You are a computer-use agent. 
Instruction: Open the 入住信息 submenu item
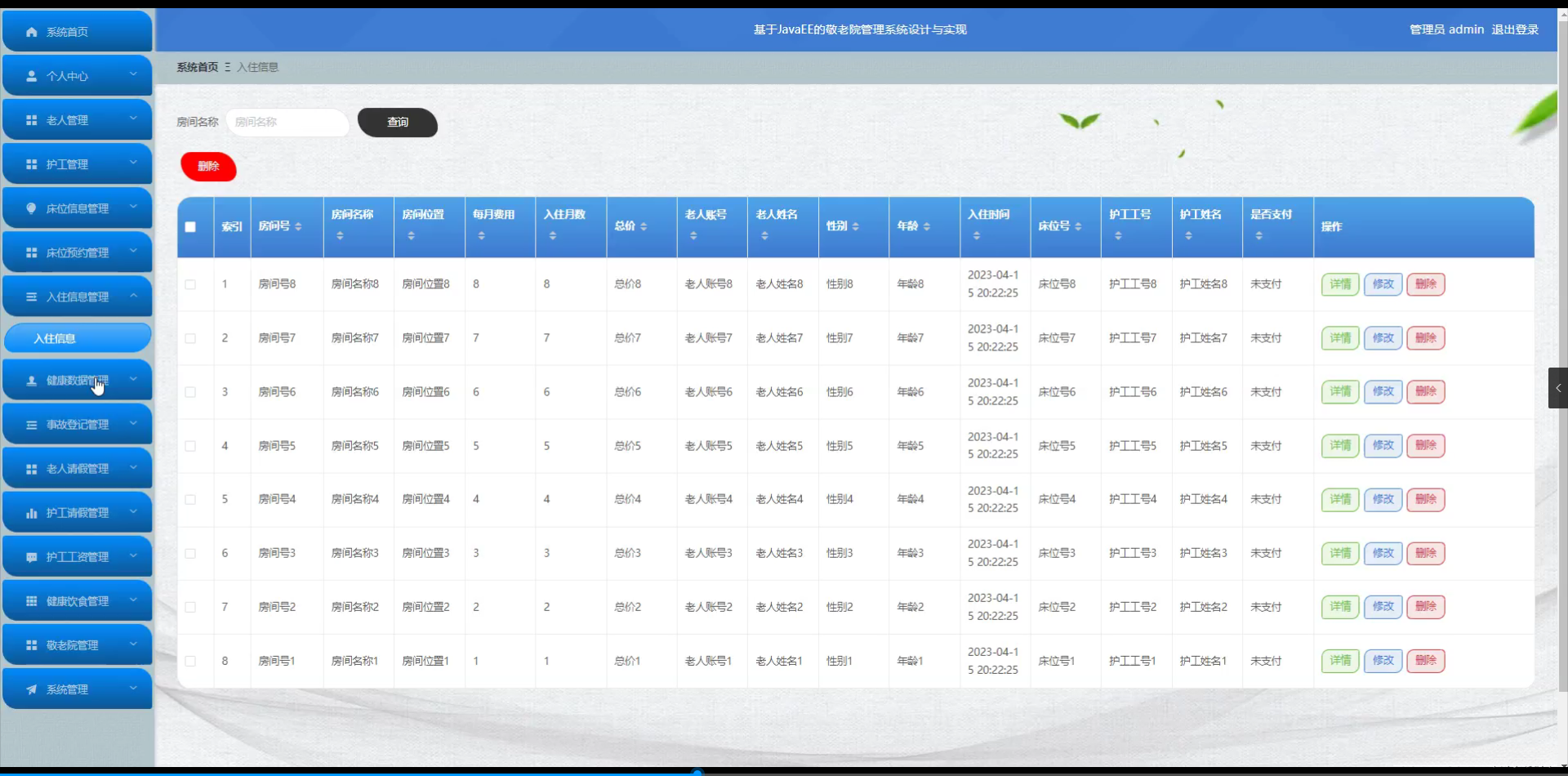click(x=78, y=338)
